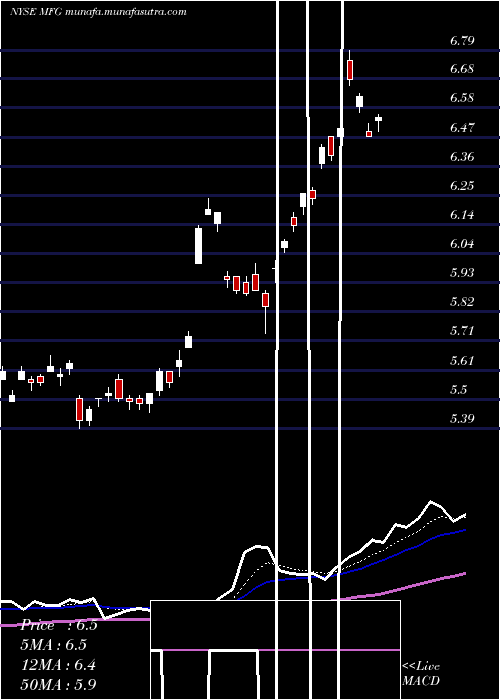Viewport: 500px width, 700px height.
Task: Select the 6.04 price axis label
Action: (462, 244)
